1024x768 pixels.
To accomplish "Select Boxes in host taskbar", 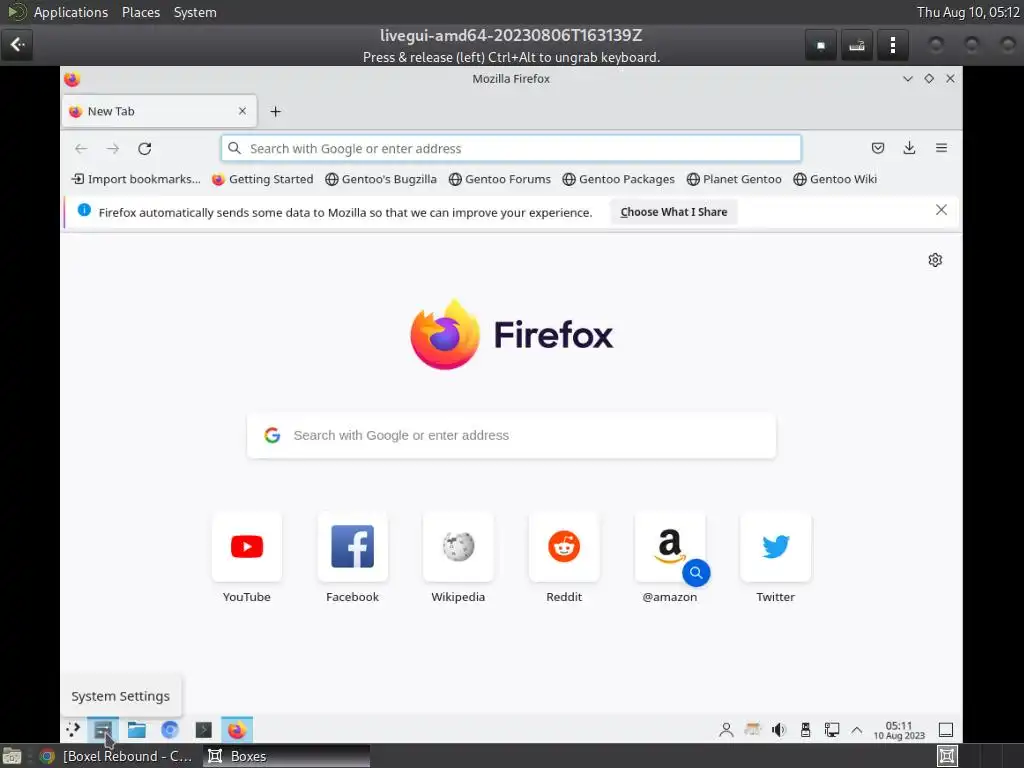I will pyautogui.click(x=286, y=756).
